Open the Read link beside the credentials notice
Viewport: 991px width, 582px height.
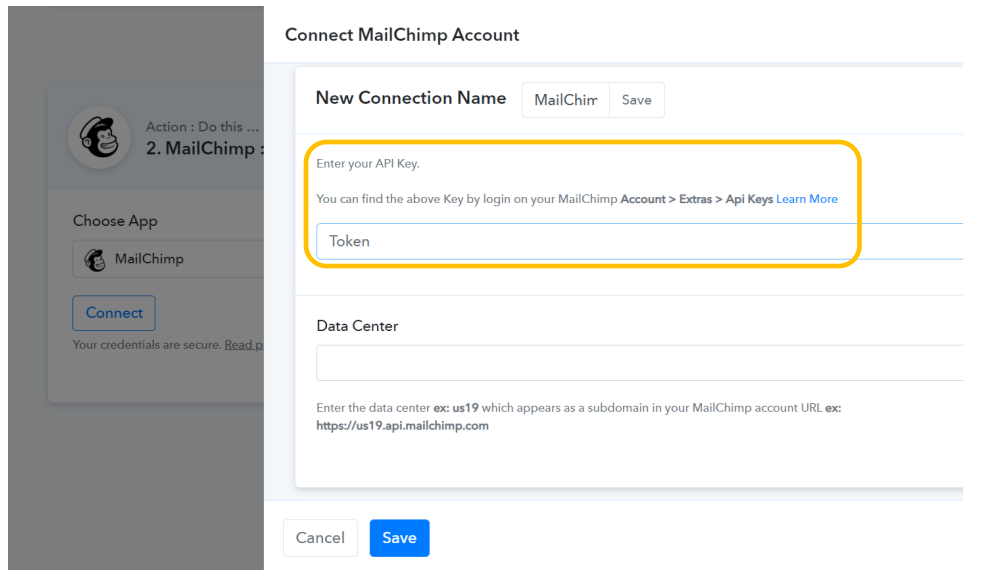[x=243, y=345]
